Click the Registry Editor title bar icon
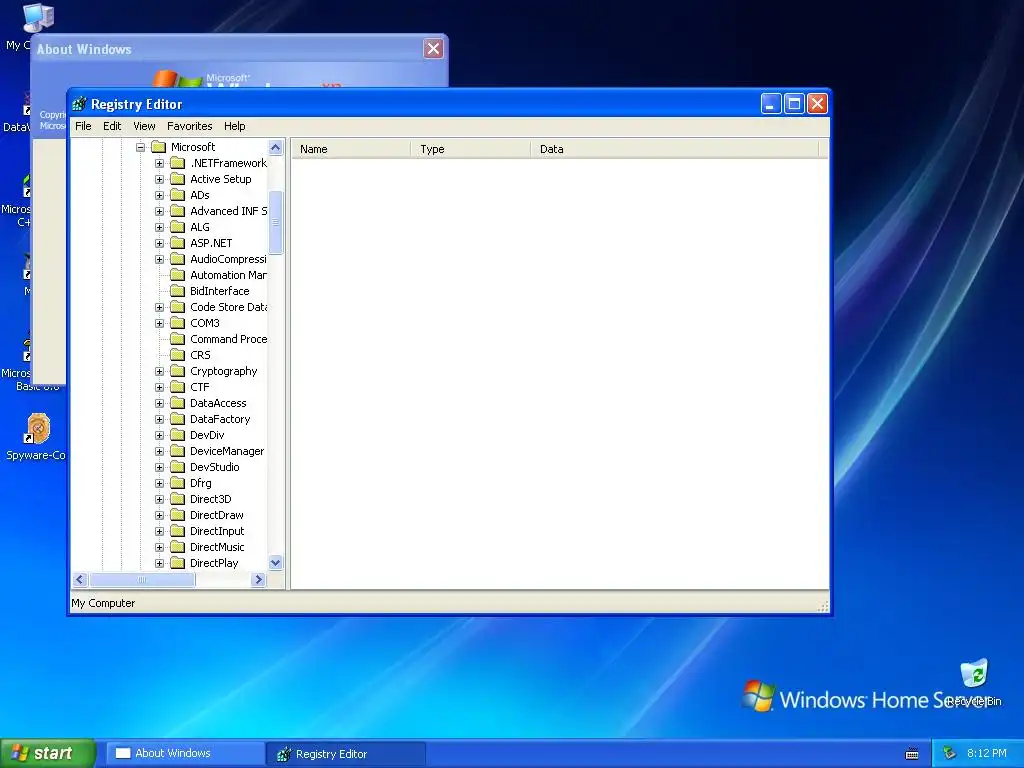 (x=79, y=104)
